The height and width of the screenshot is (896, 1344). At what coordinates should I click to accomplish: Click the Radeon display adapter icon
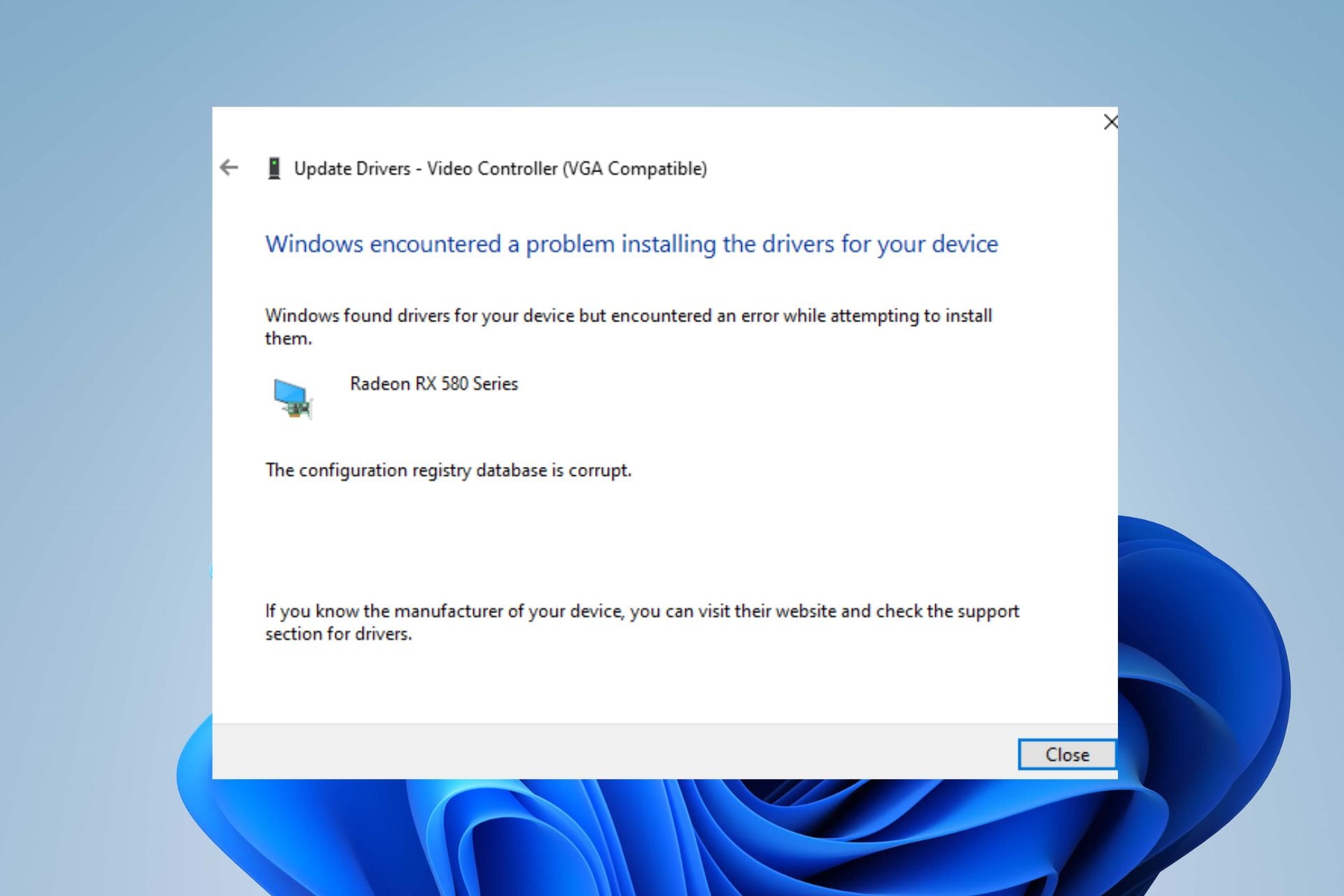coord(293,398)
